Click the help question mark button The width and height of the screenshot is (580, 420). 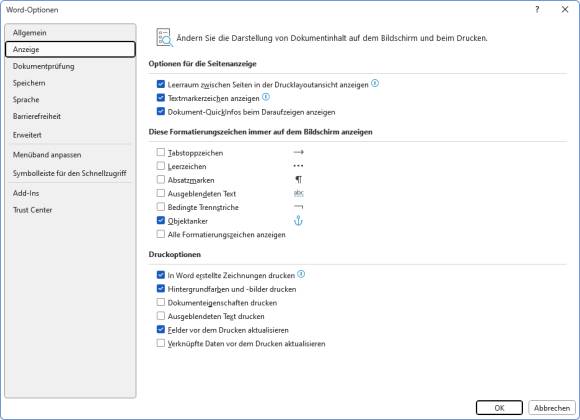(x=537, y=10)
